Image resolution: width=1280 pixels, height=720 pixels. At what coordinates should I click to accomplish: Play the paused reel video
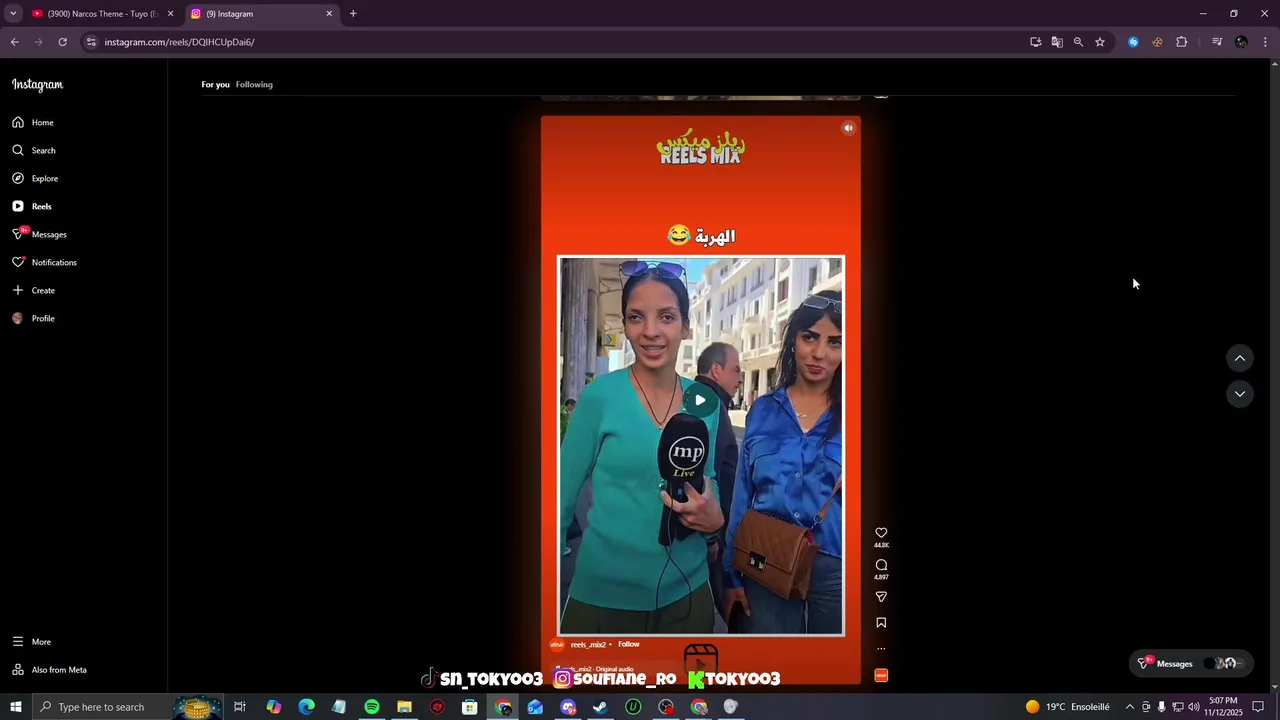click(x=700, y=400)
